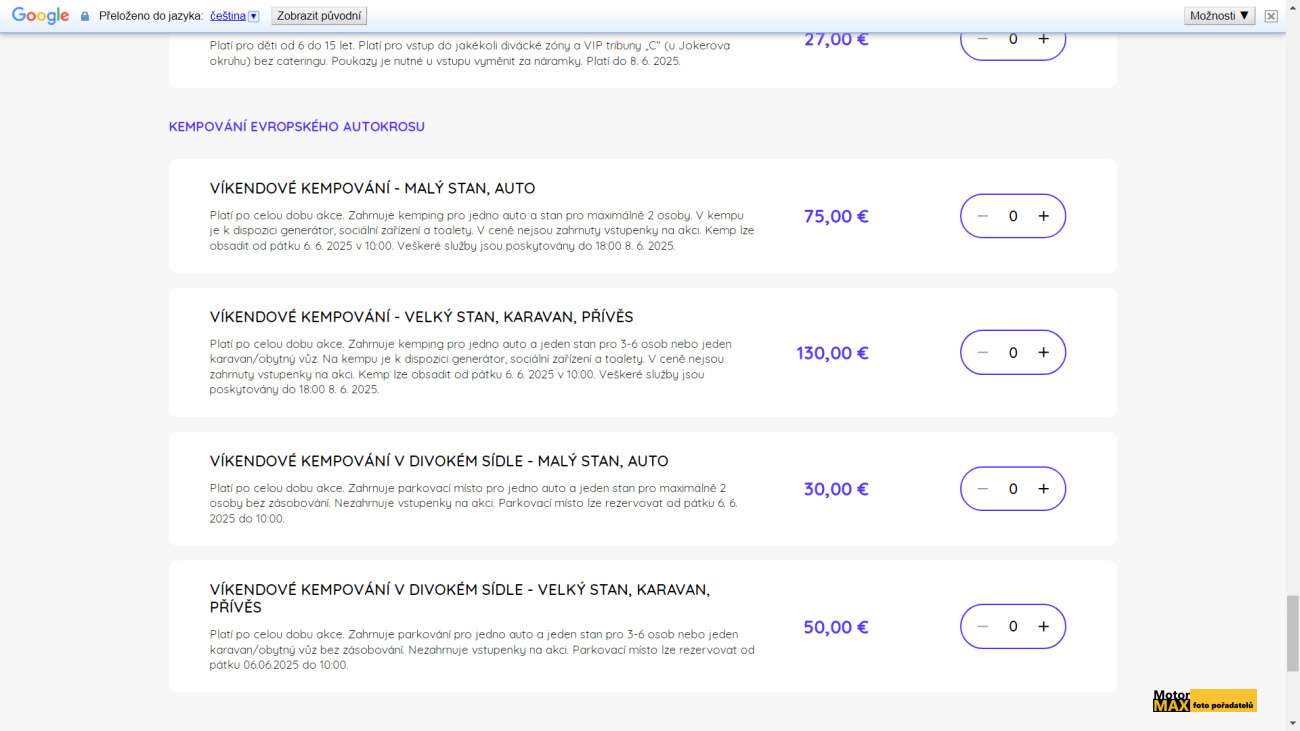Add one large tent caravan camping 130,00 €
This screenshot has width=1300, height=731.
pyautogui.click(x=1043, y=353)
